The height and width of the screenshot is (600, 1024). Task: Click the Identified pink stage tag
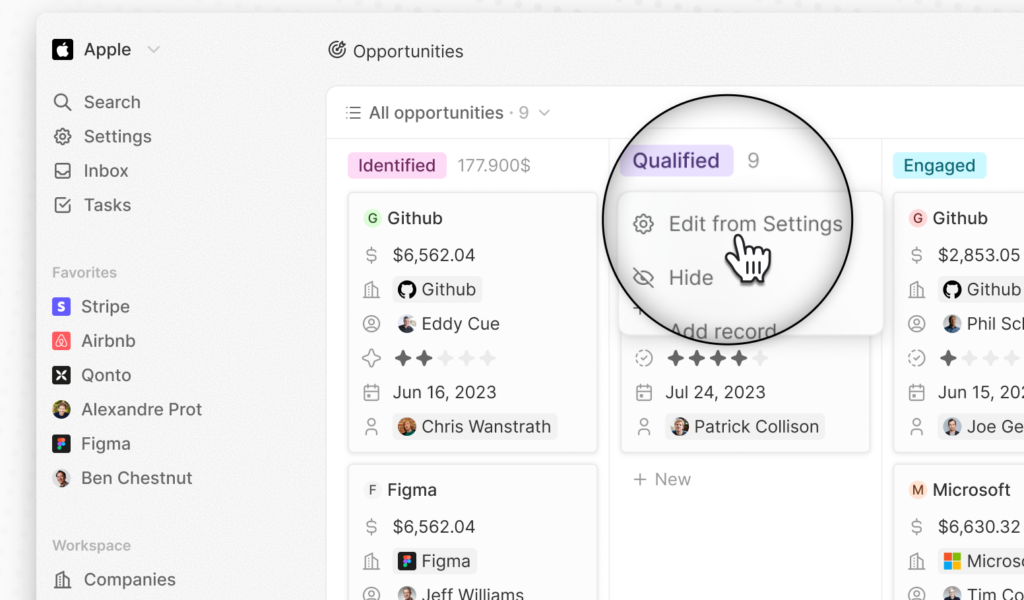click(397, 165)
